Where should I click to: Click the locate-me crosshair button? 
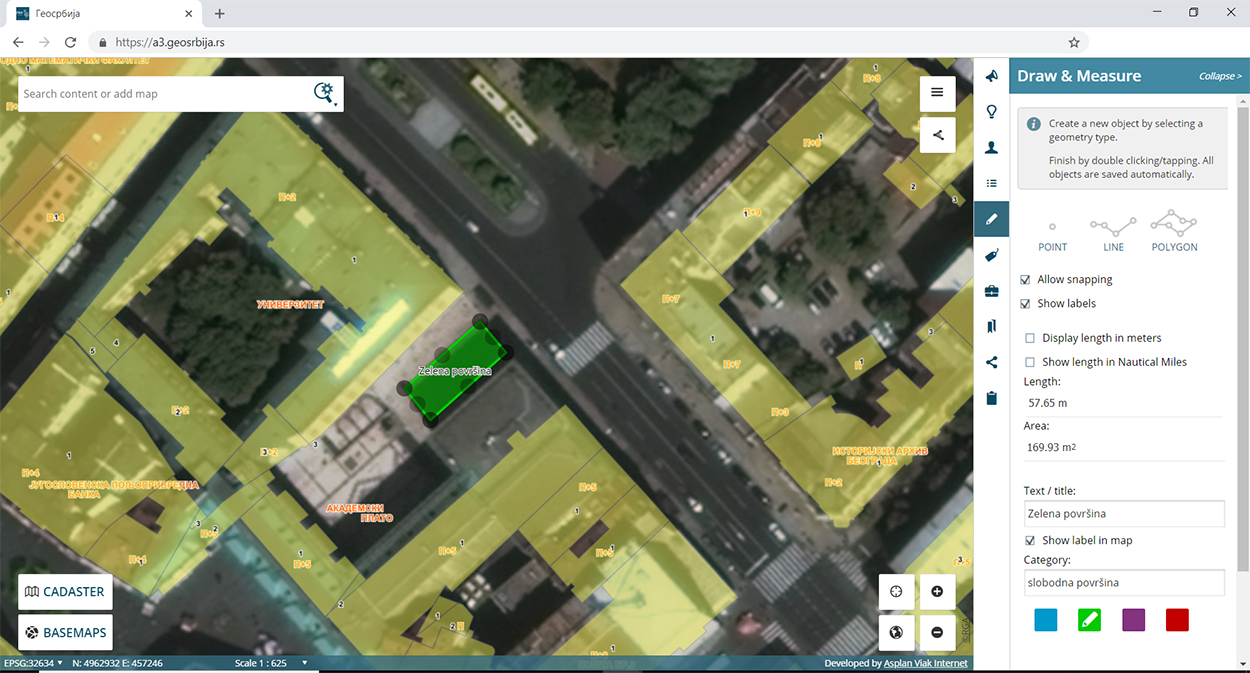(x=896, y=591)
